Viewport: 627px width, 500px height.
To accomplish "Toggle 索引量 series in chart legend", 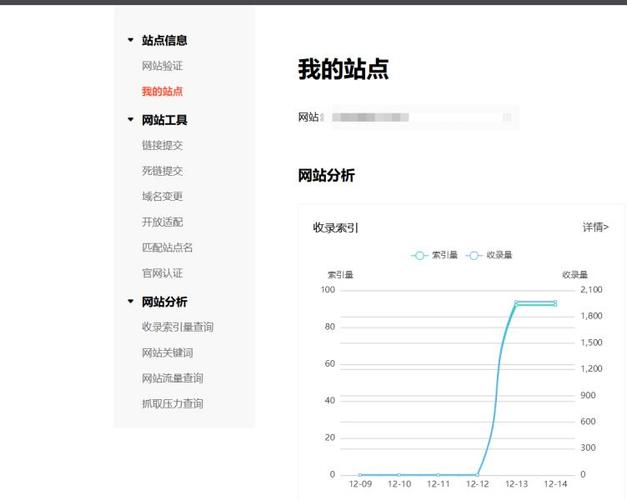I will 434,255.
